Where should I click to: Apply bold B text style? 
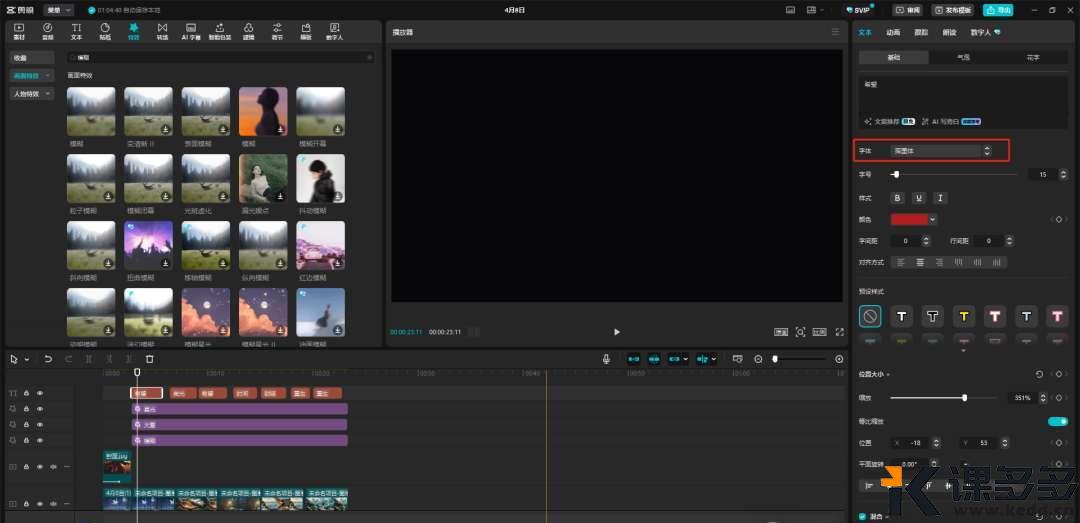click(897, 198)
